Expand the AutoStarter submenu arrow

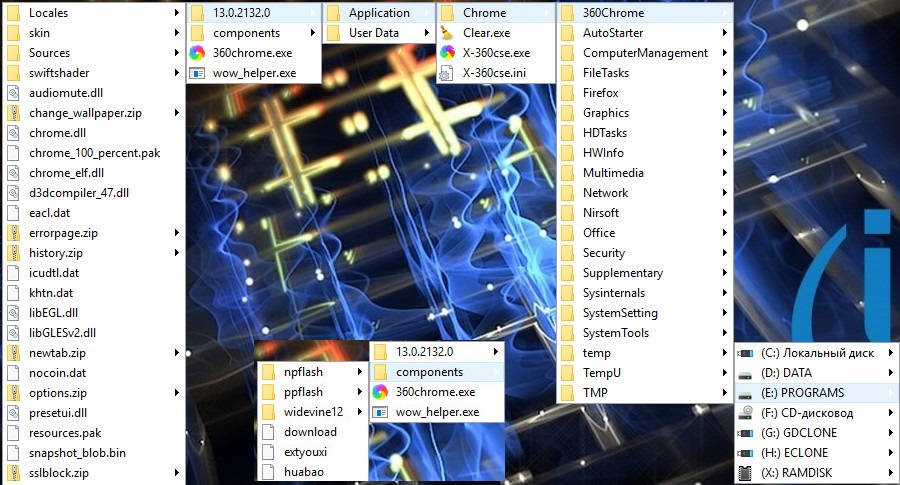pos(725,33)
